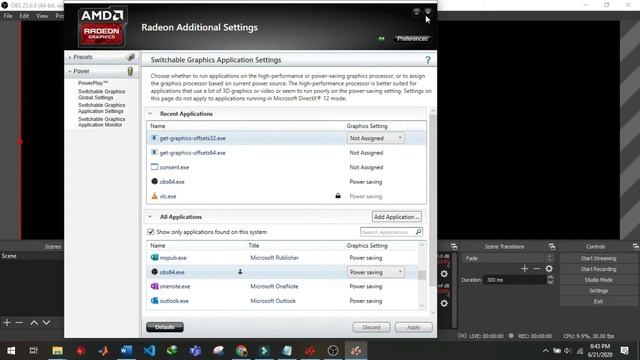Collapse the Recent Applications section
Image resolution: width=640 pixels, height=360 pixels.
tap(150, 114)
